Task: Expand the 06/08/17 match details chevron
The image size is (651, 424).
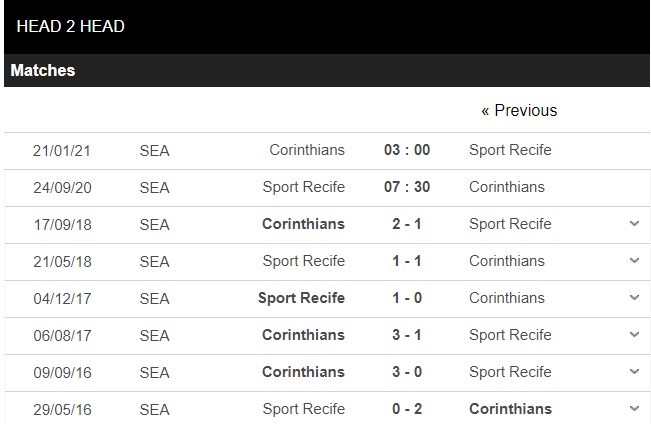Action: click(634, 335)
